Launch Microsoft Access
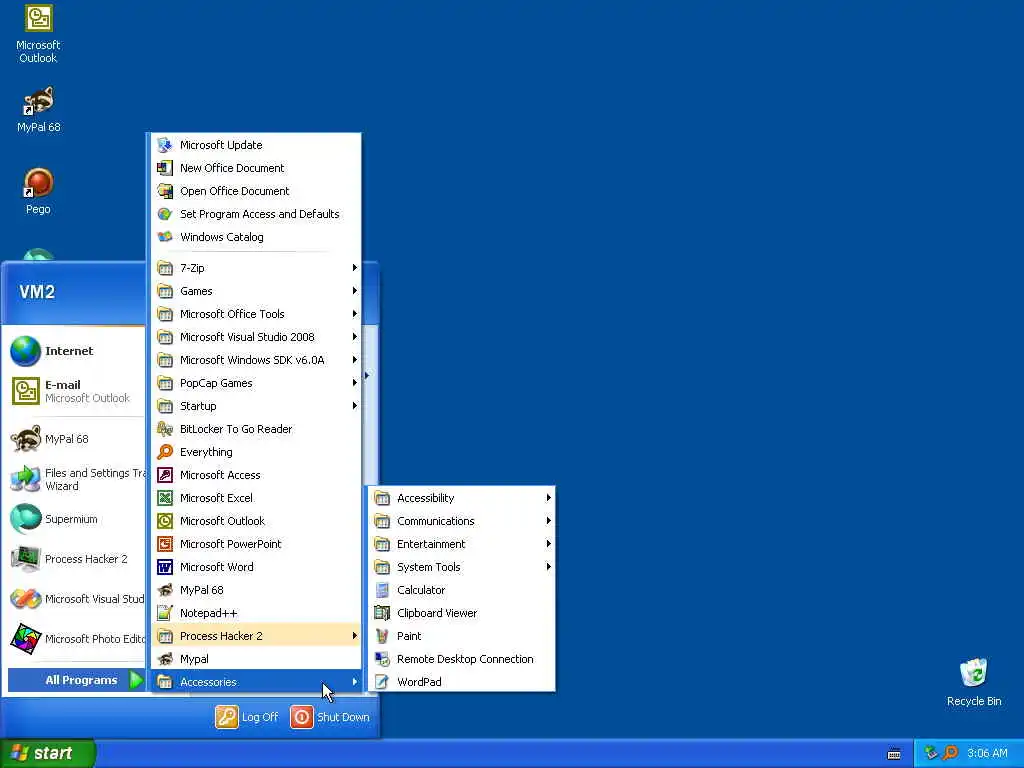 [256, 475]
